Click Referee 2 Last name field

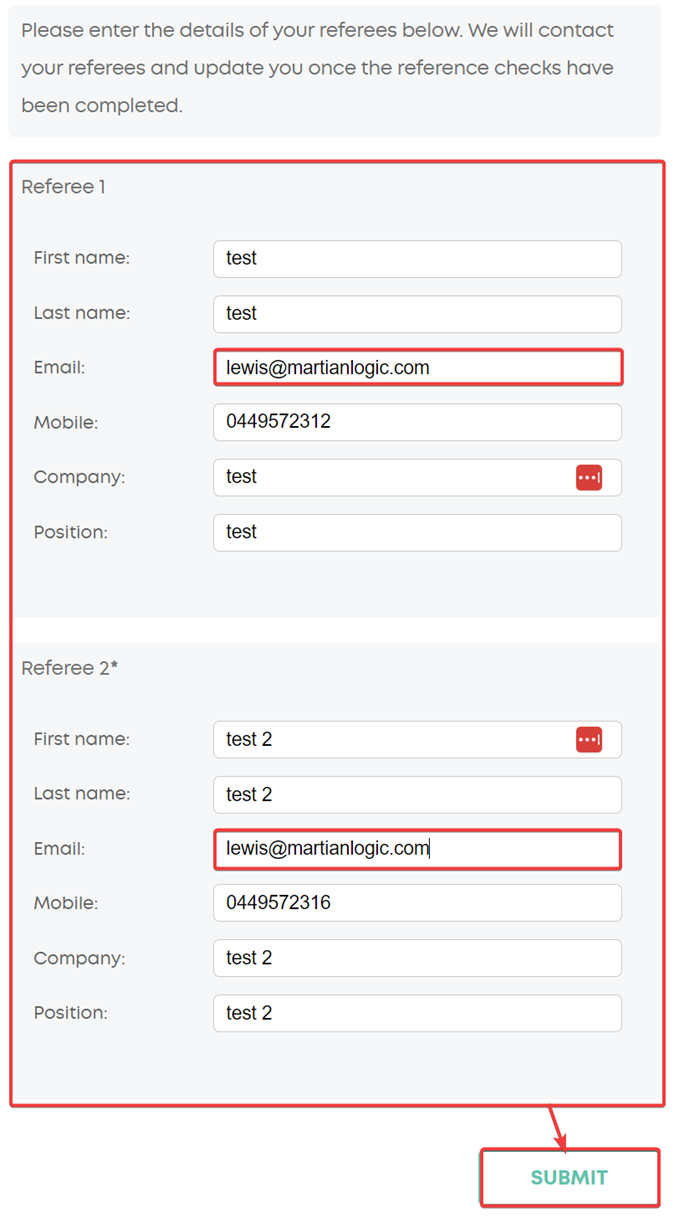pos(417,795)
